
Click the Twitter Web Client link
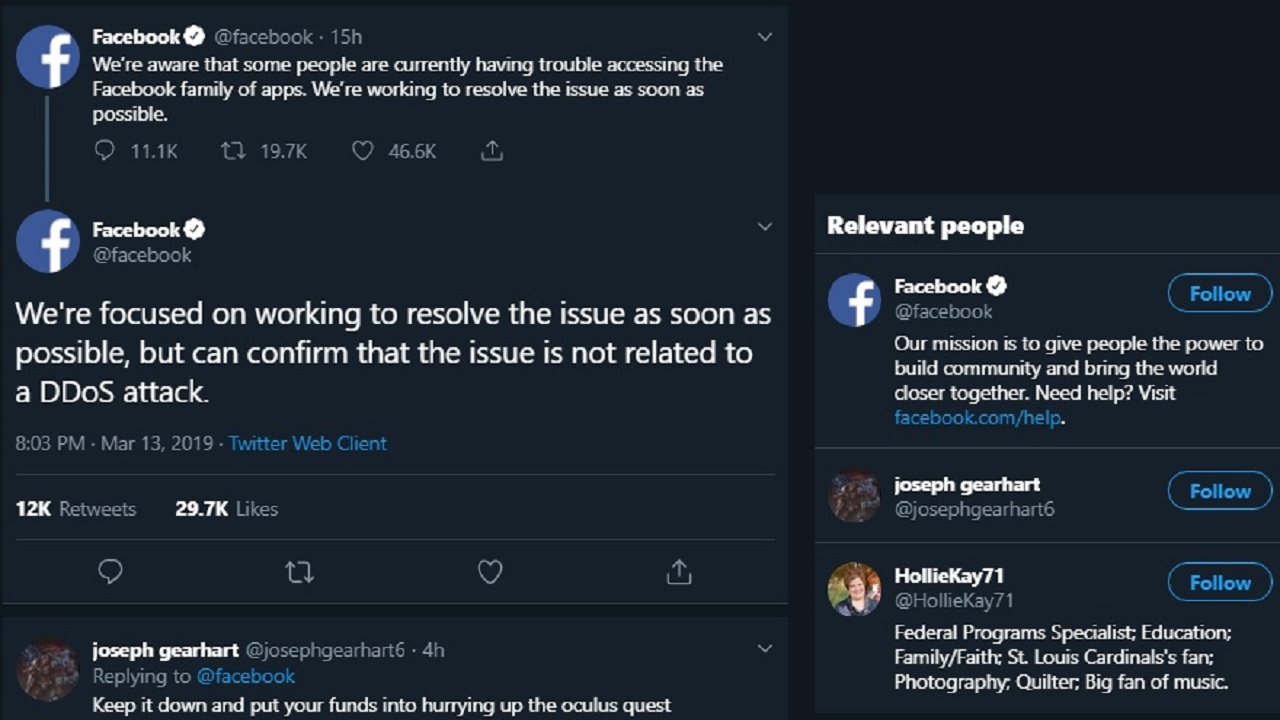[307, 443]
